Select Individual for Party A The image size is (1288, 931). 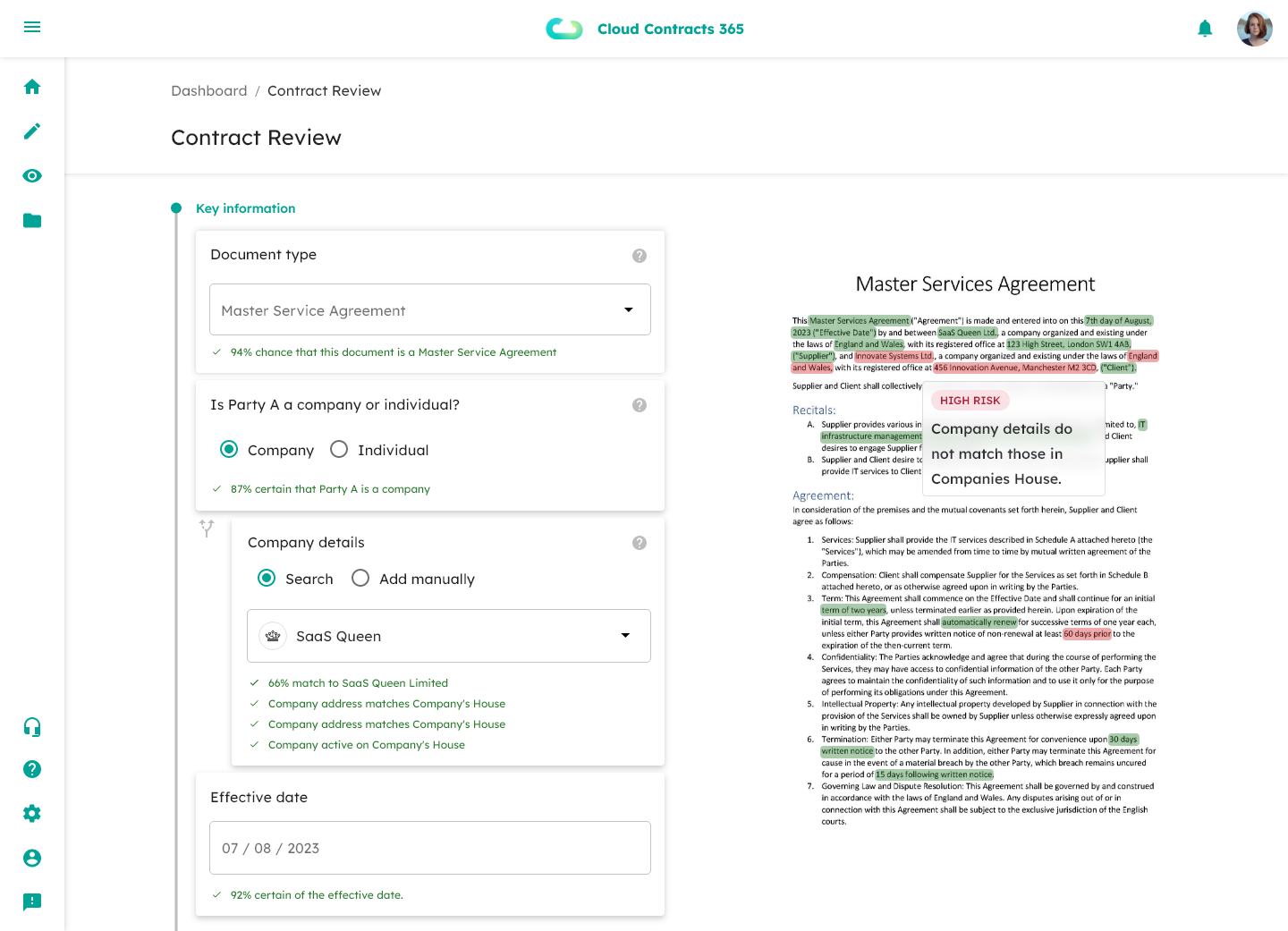(x=339, y=449)
